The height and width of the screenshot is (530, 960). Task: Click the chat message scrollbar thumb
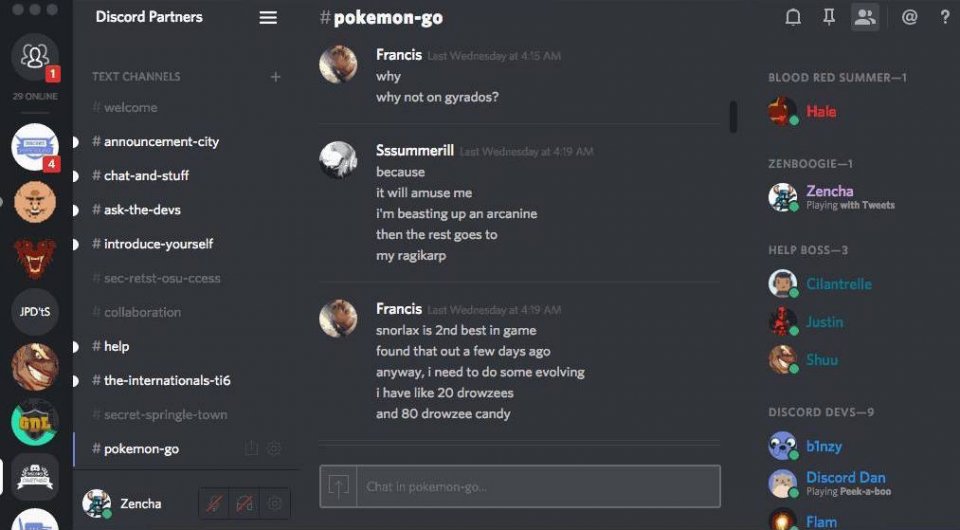pyautogui.click(x=733, y=116)
